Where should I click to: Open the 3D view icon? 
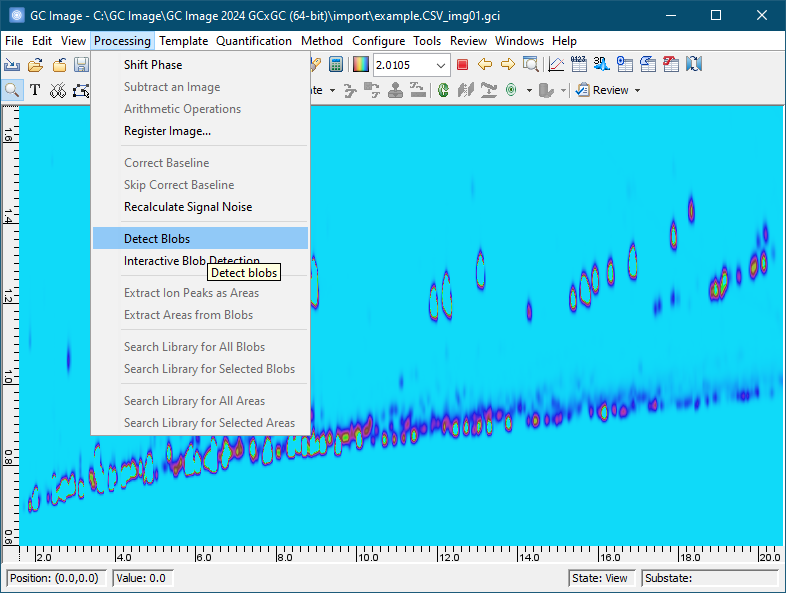[601, 65]
